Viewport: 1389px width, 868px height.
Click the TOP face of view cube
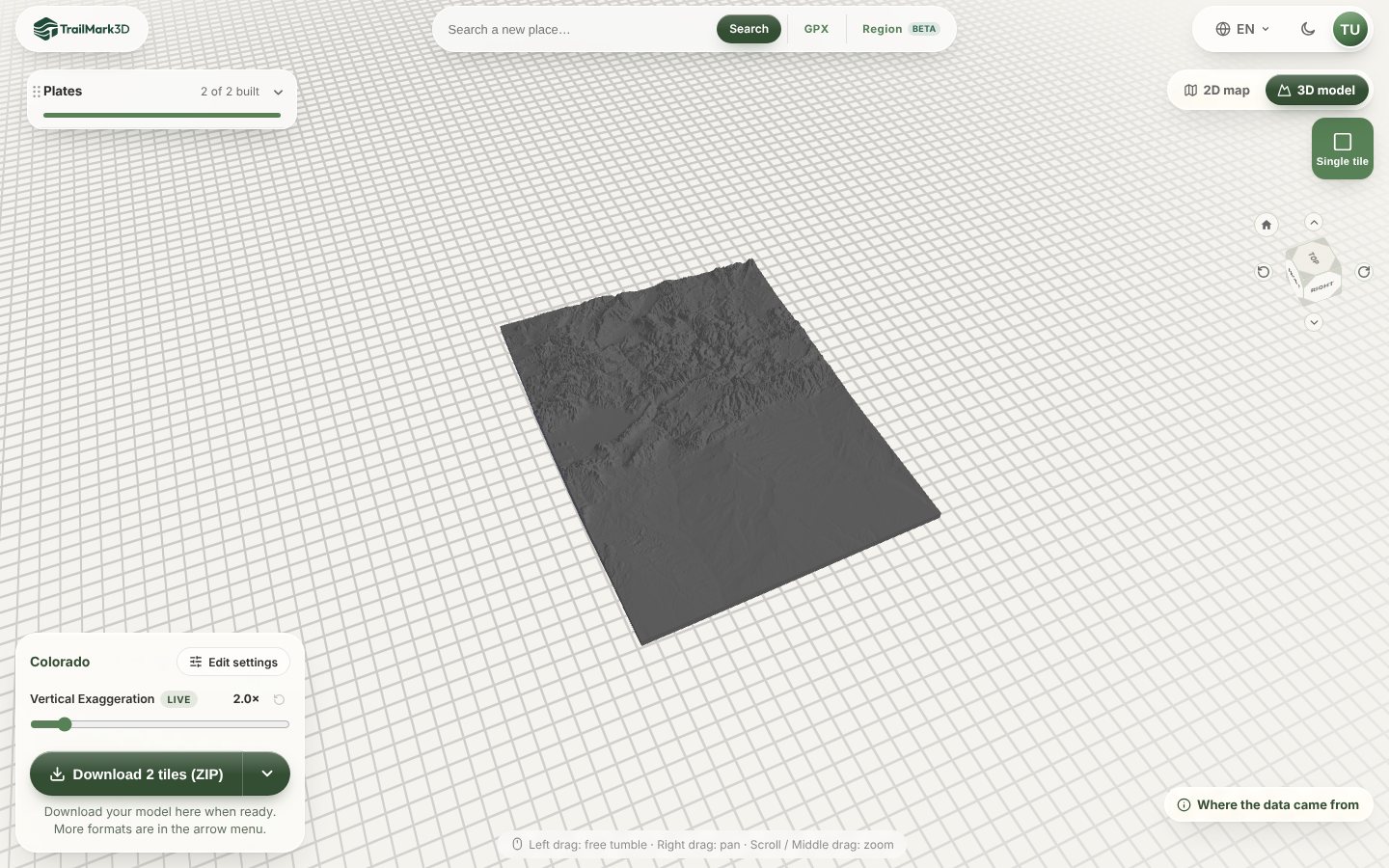[1314, 258]
